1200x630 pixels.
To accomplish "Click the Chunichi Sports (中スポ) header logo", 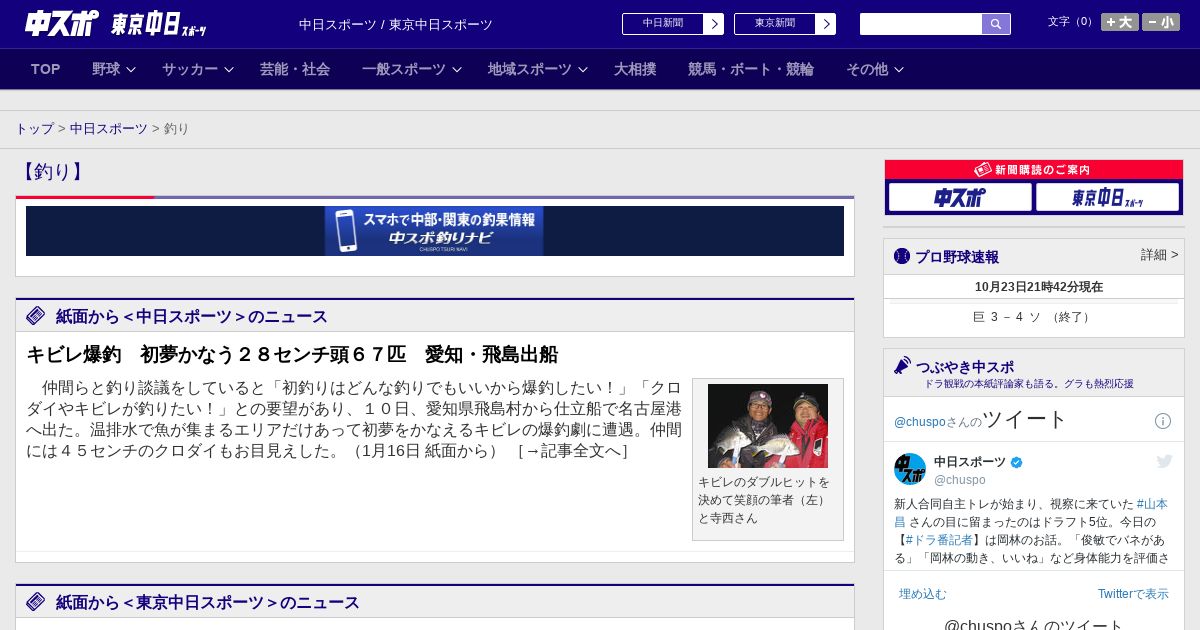I will tap(62, 23).
